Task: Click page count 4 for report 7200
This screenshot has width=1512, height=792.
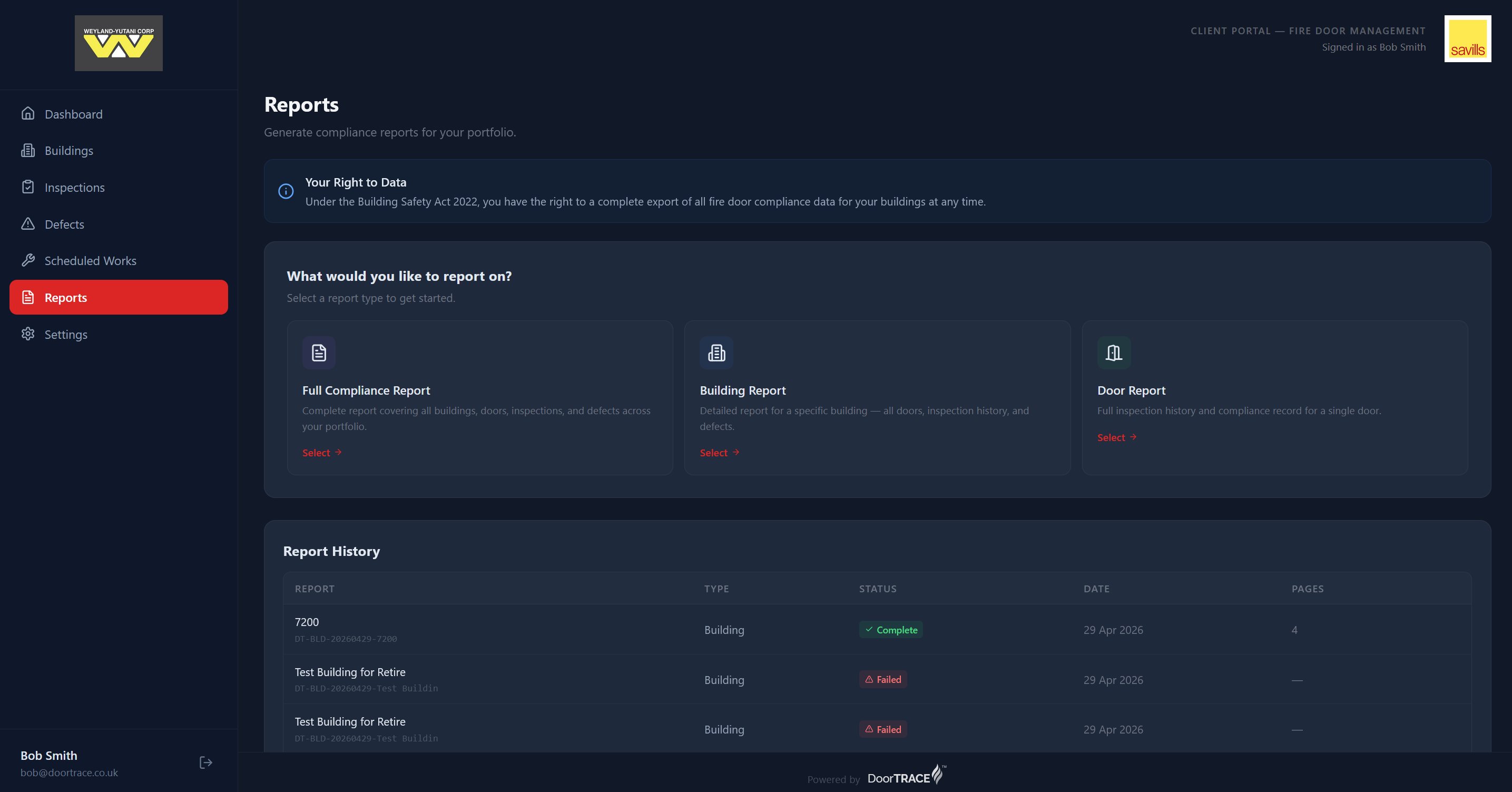Action: click(x=1294, y=630)
